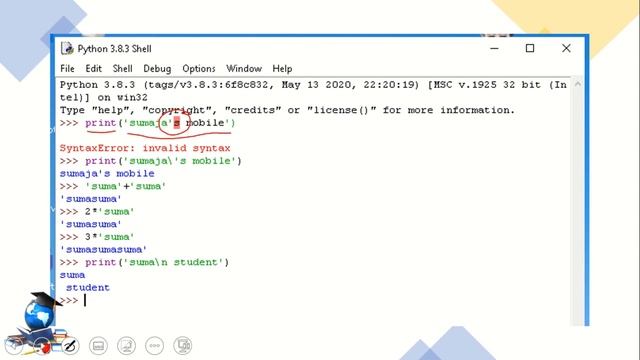Screen dimensions: 640x360
Task: Go to previous slide arrow icon
Action: [x=14, y=346]
